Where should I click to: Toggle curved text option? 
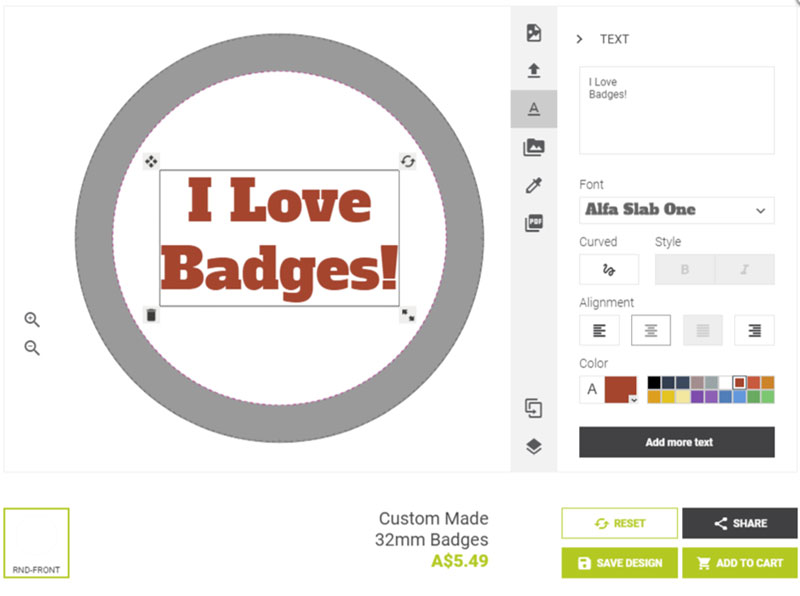[609, 270]
